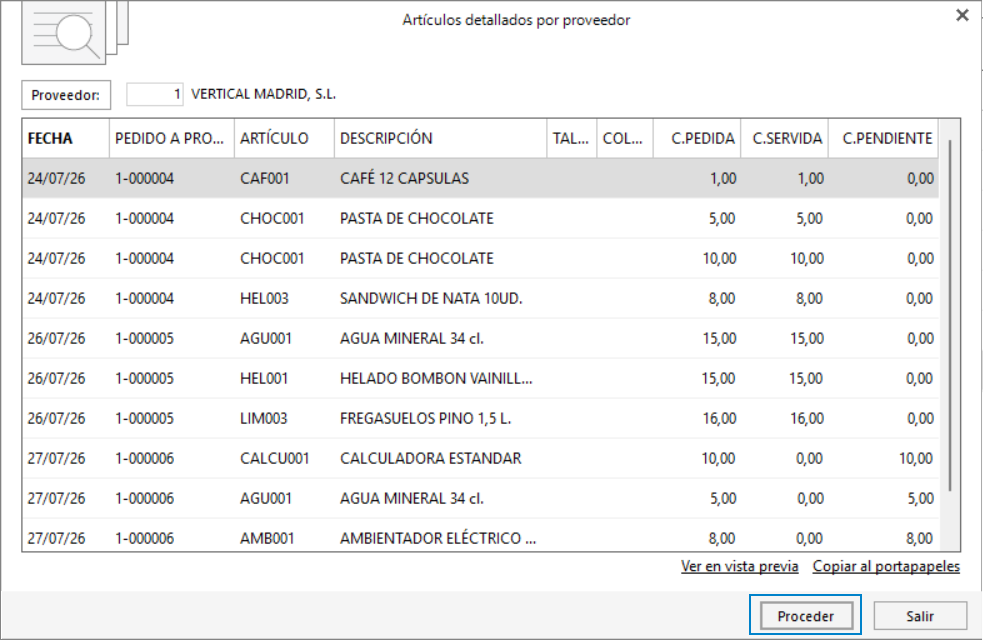This screenshot has width=983, height=640.
Task: Open Ver en vista previa link
Action: 740,567
